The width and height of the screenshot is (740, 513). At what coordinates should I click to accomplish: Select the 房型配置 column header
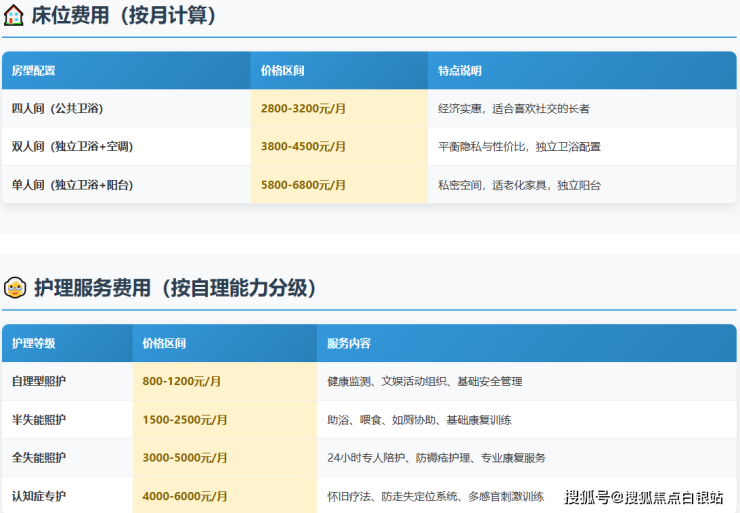(33, 71)
